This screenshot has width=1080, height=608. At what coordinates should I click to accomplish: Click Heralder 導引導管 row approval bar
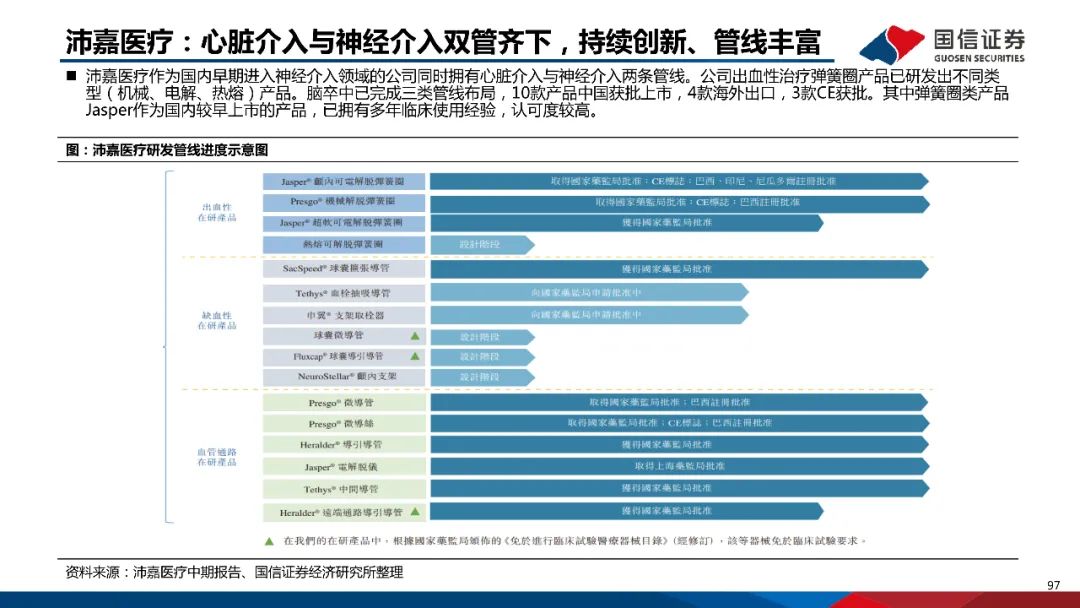pyautogui.click(x=679, y=445)
